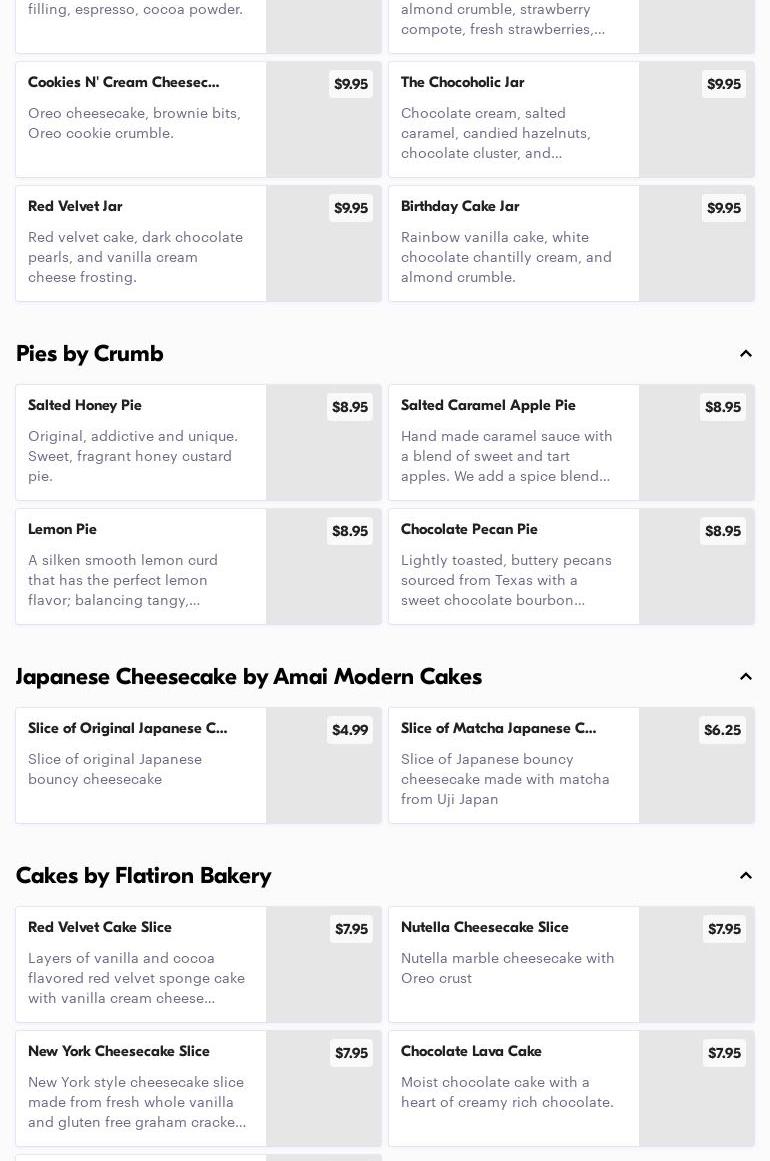Collapse the Pies by Crumb section
The image size is (770, 1161).
(746, 354)
